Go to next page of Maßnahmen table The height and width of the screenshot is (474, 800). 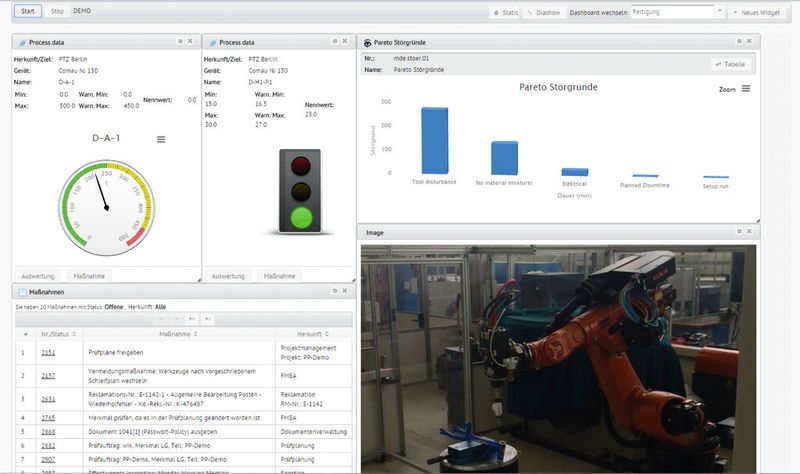[x=192, y=319]
